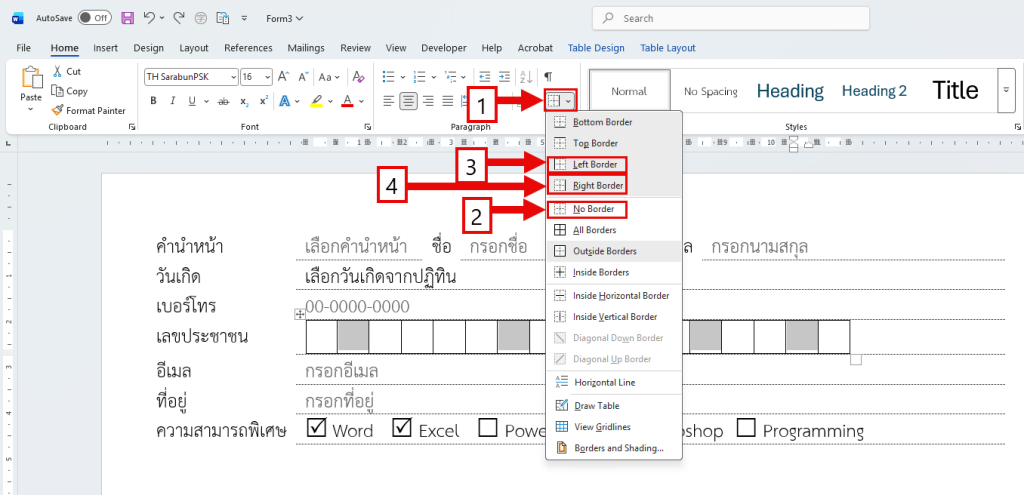Increase font size with the large A icon
The height and width of the screenshot is (495, 1024).
[x=283, y=76]
